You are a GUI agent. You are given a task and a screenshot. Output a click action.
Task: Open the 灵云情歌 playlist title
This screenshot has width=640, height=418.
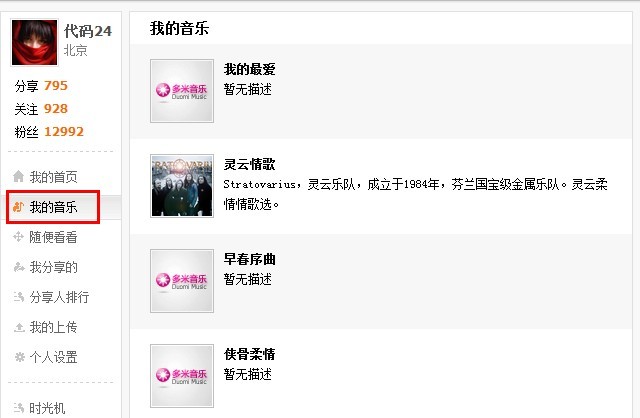tap(249, 164)
